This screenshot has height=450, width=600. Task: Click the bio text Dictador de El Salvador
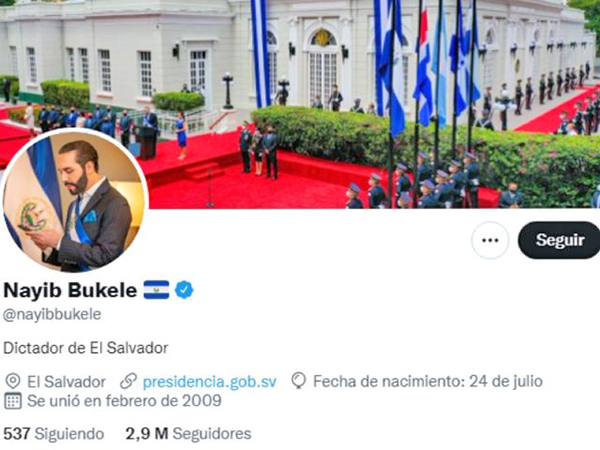click(86, 348)
